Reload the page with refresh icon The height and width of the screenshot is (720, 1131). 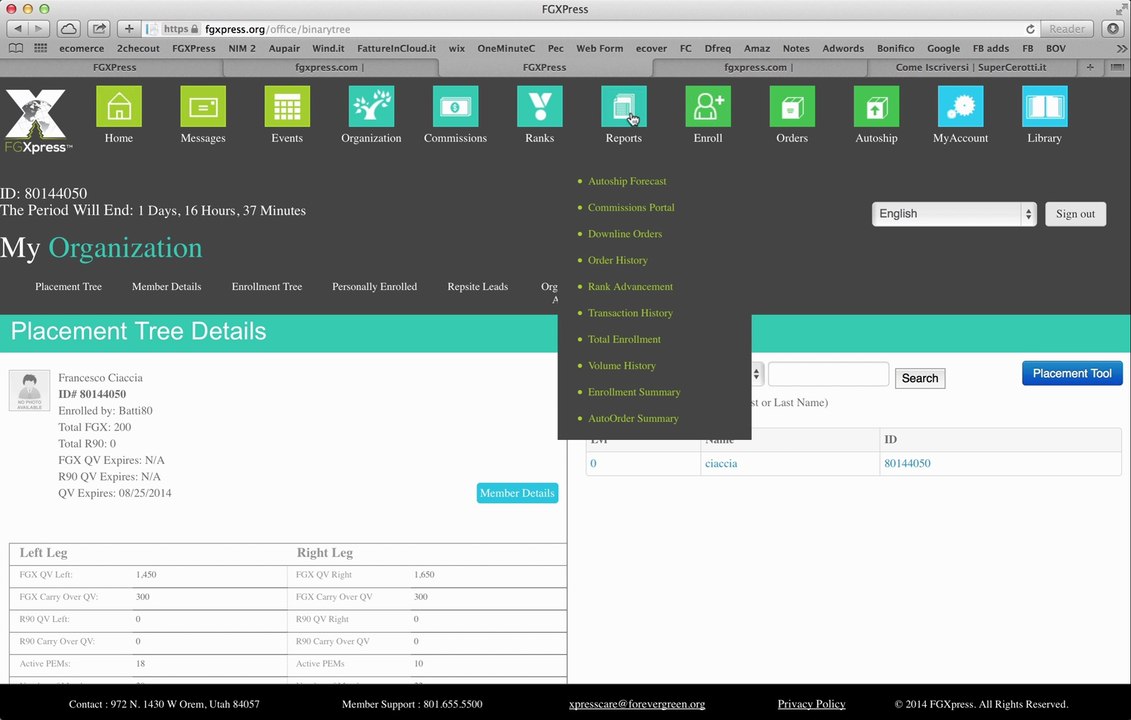pyautogui.click(x=1030, y=29)
